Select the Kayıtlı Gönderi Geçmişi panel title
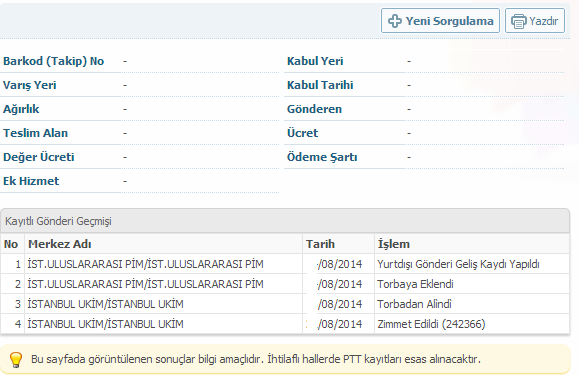 click(x=58, y=221)
